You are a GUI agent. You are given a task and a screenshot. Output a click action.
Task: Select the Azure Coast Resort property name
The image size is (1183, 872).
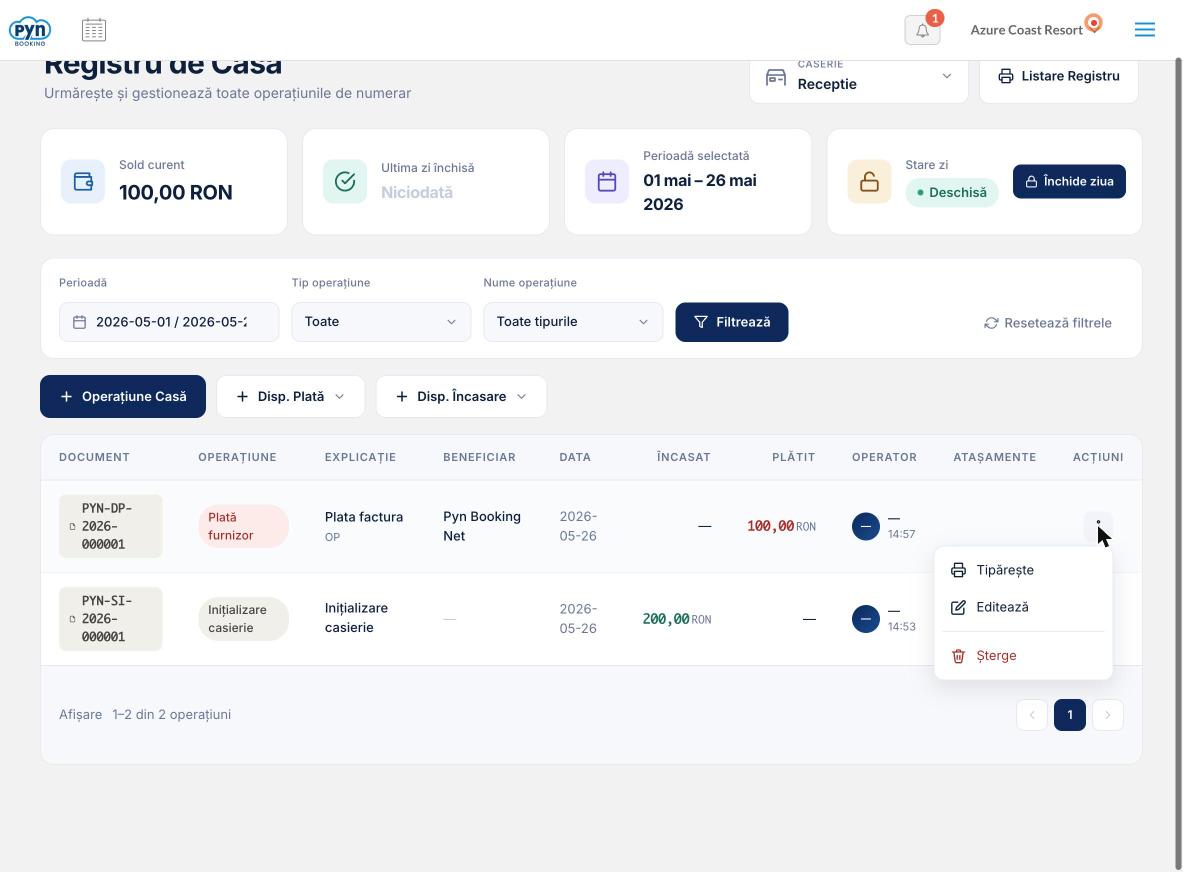[1026, 30]
